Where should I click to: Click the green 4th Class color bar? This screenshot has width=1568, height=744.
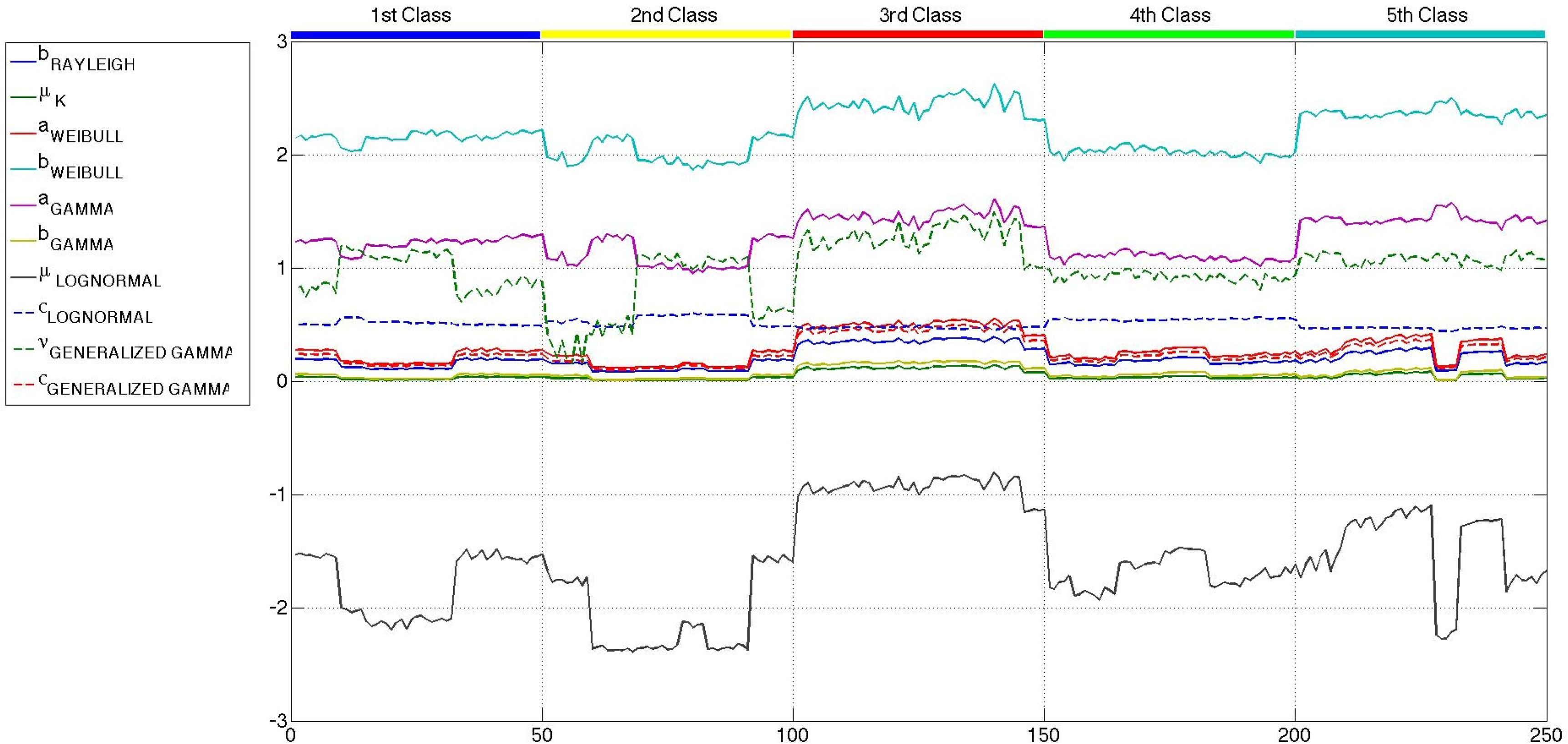pyautogui.click(x=1168, y=35)
